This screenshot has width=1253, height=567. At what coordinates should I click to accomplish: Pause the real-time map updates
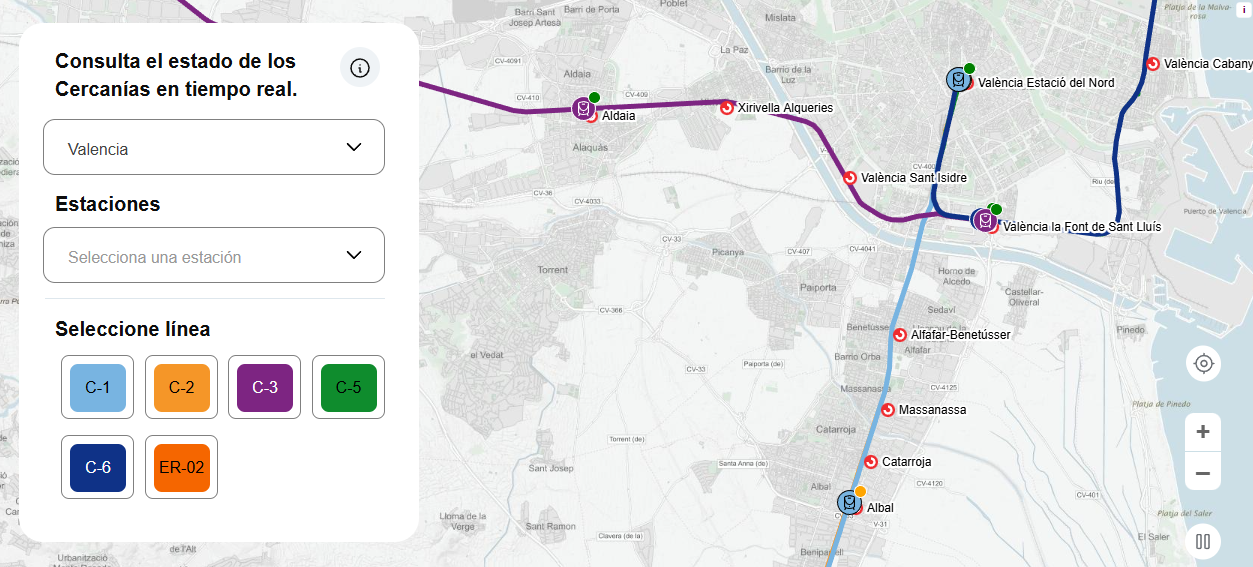coord(1203,542)
